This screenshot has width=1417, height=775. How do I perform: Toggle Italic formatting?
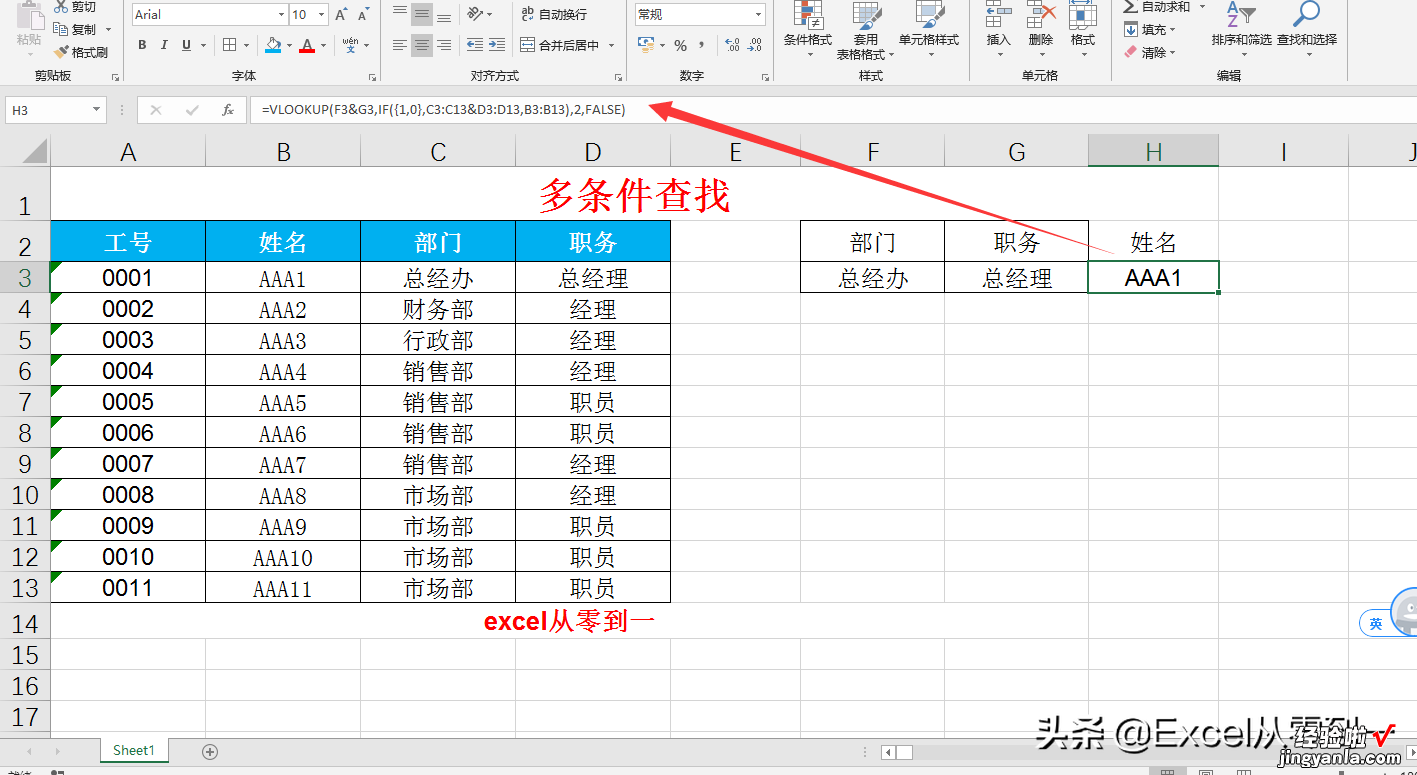pos(165,45)
